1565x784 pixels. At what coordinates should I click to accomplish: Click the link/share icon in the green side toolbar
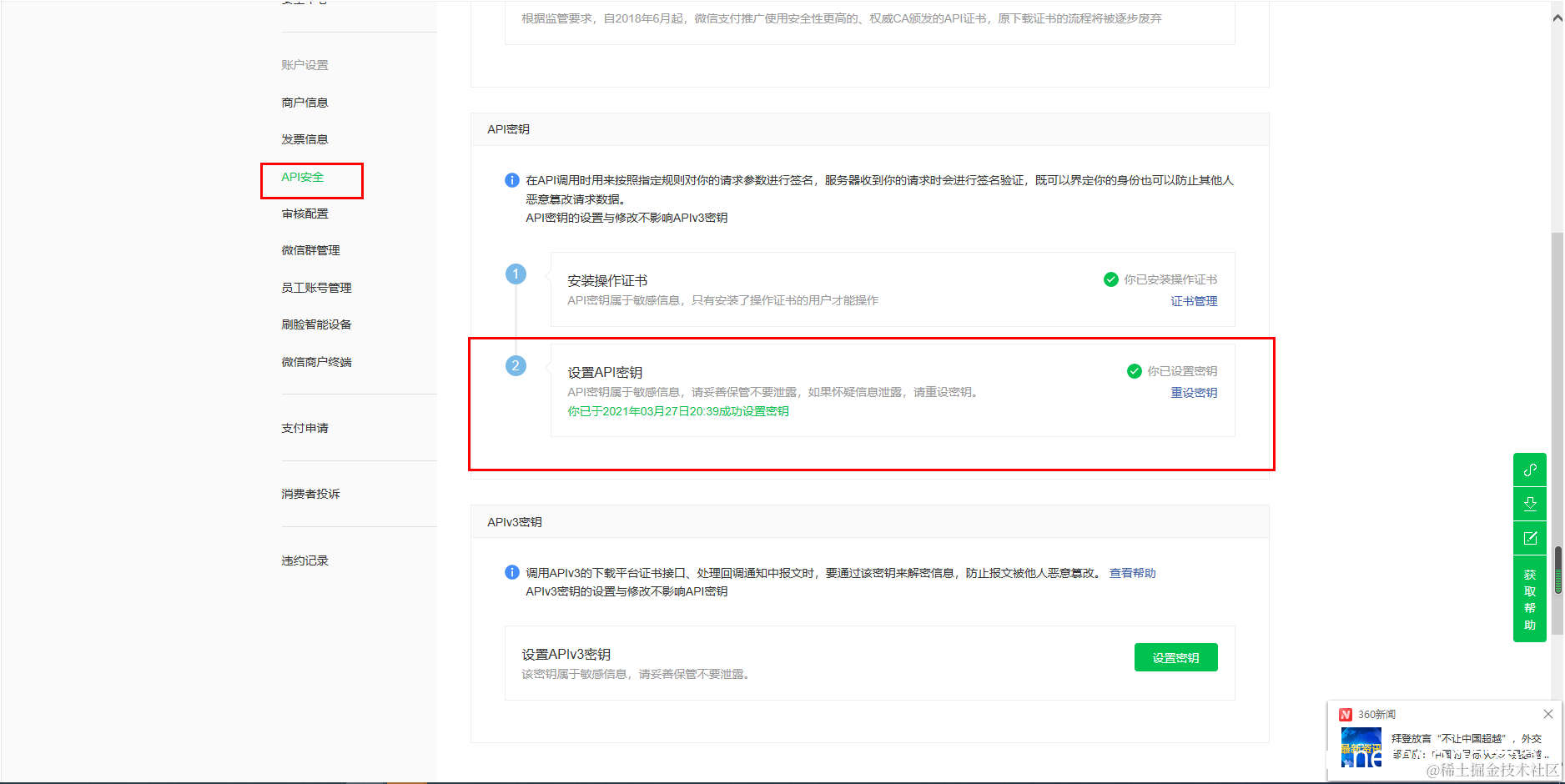1530,470
